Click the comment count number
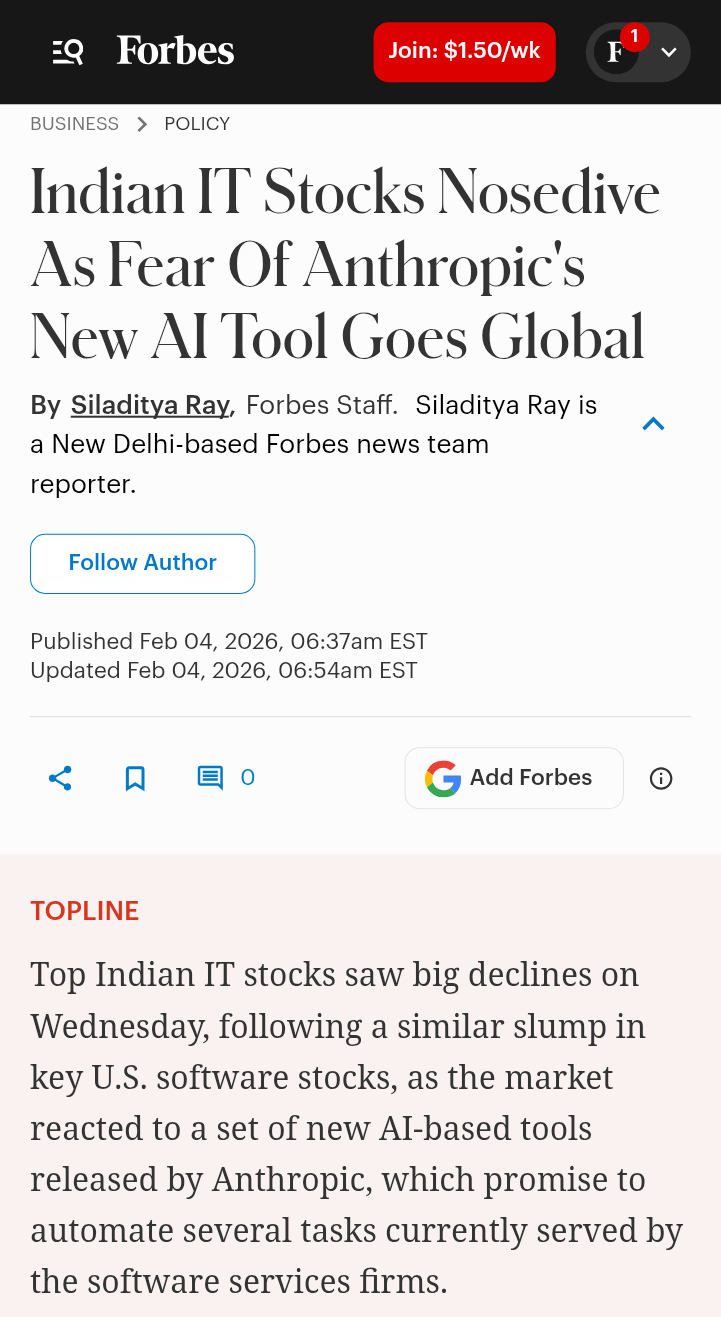 tap(248, 778)
